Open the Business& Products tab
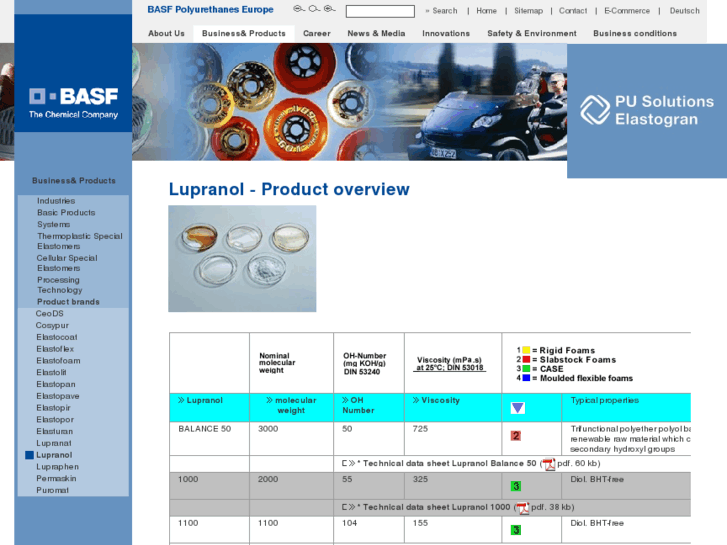This screenshot has height=545, width=727. 244,33
